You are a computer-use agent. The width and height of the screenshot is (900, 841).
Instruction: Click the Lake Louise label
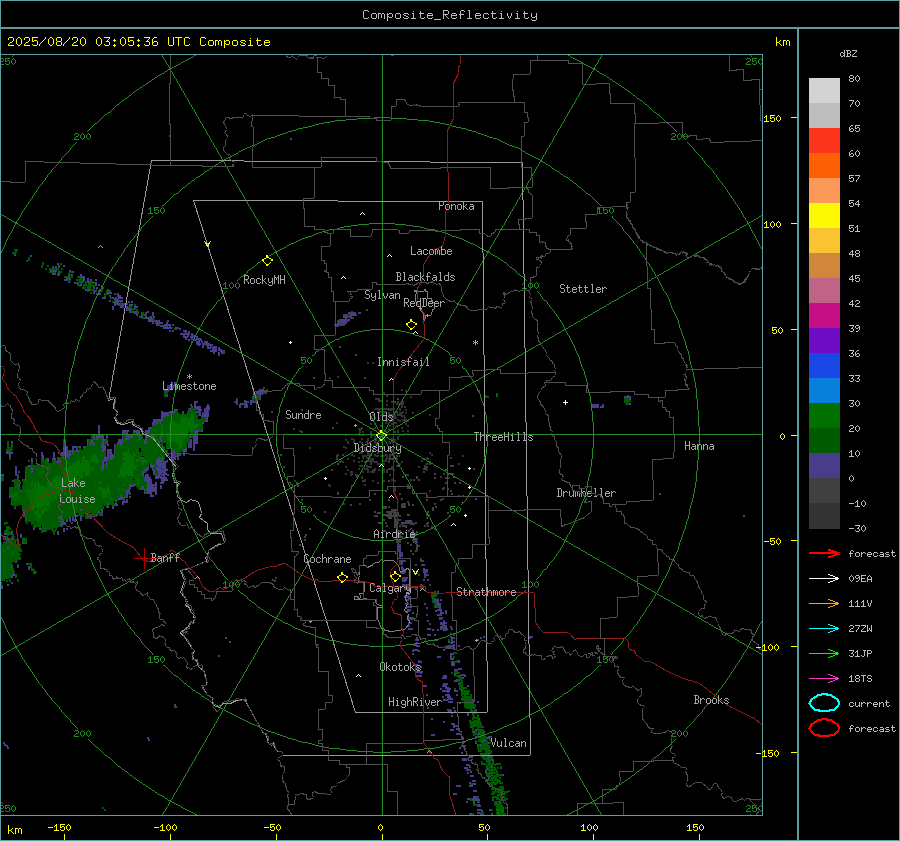77,491
